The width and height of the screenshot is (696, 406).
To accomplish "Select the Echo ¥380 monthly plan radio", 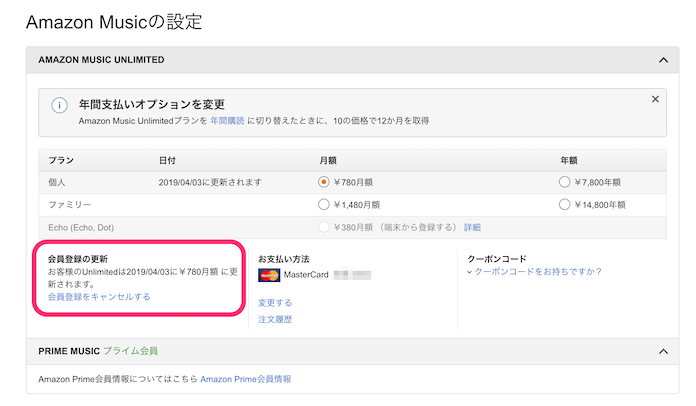I will [324, 227].
